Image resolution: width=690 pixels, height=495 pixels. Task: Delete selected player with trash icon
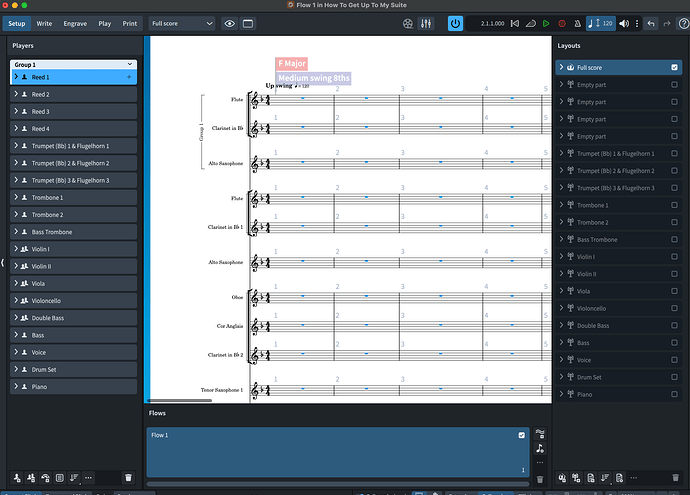point(128,477)
